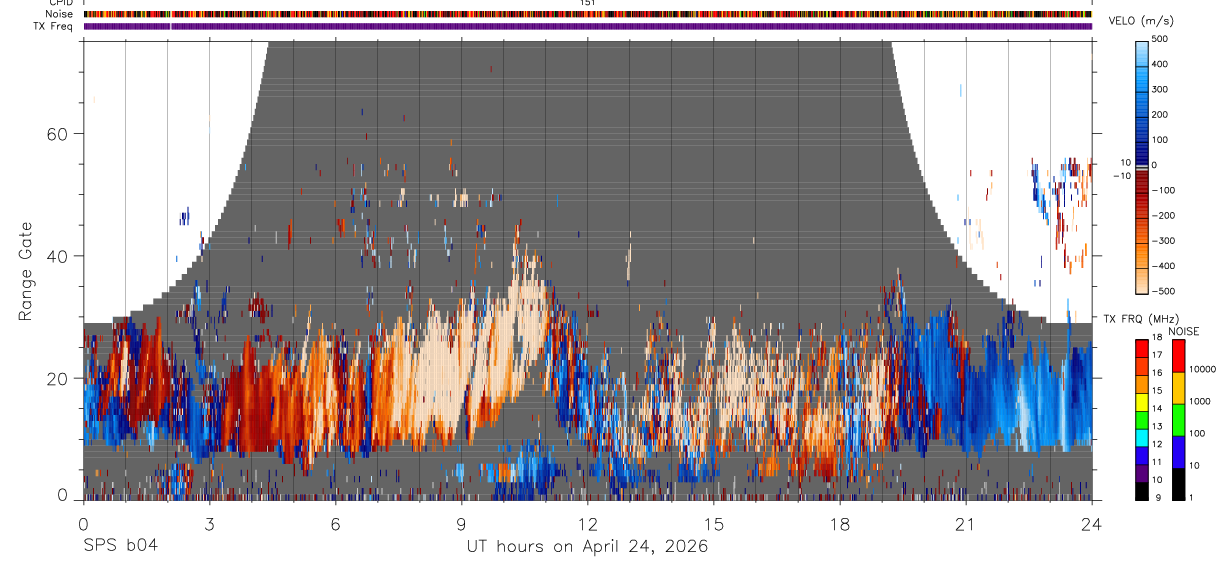The height and width of the screenshot is (567, 1228).
Task: Click the 3 tick on the UT hours axis
Action: click(209, 523)
